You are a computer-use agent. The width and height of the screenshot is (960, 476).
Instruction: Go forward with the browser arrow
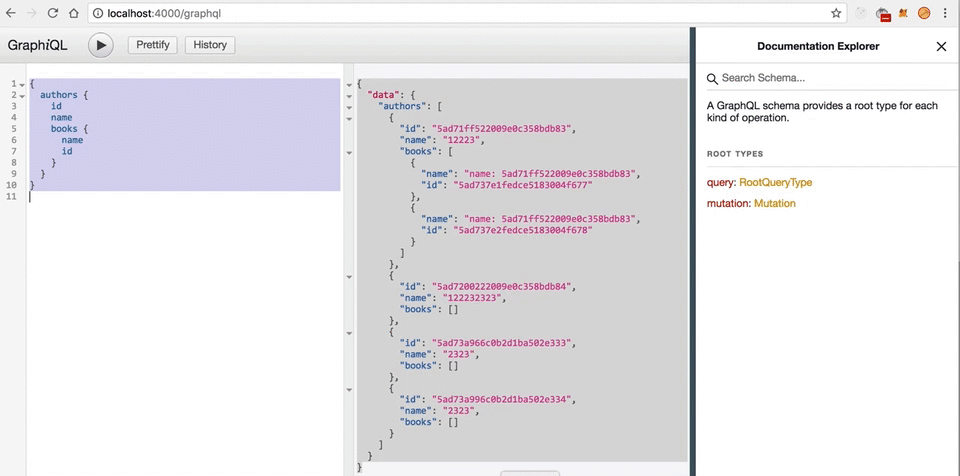[32, 13]
